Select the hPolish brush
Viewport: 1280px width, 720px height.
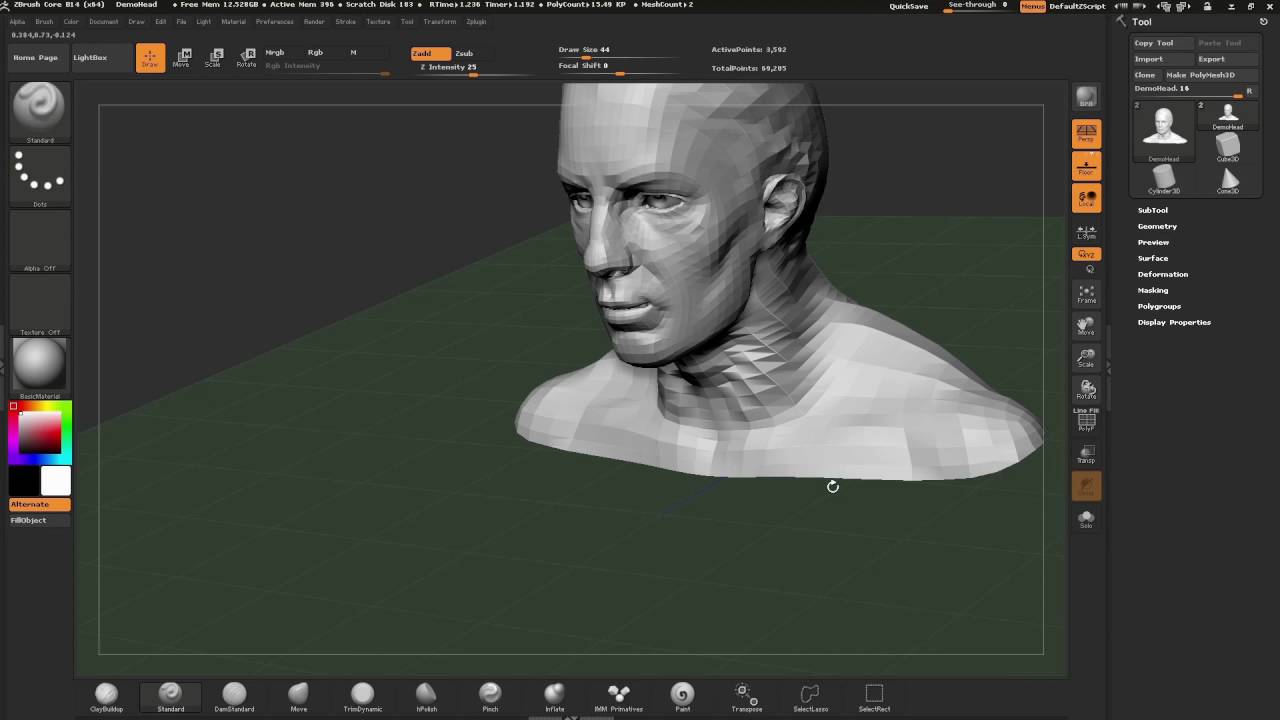426,697
